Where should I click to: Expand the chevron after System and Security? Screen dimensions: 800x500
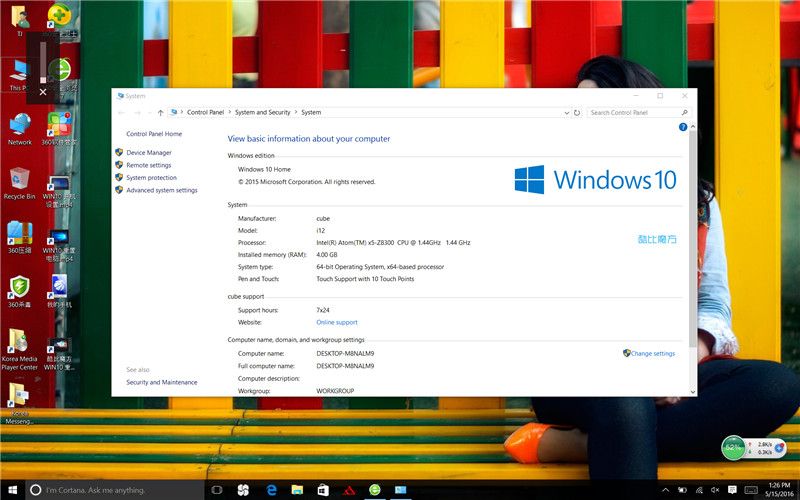pyautogui.click(x=295, y=112)
